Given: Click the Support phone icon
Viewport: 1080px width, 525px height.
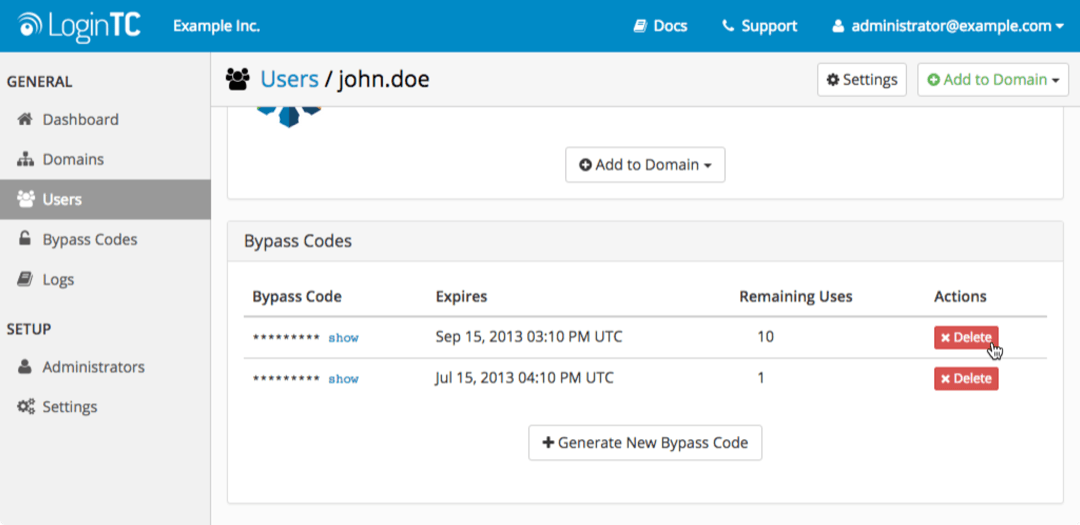Looking at the screenshot, I should click(x=728, y=26).
